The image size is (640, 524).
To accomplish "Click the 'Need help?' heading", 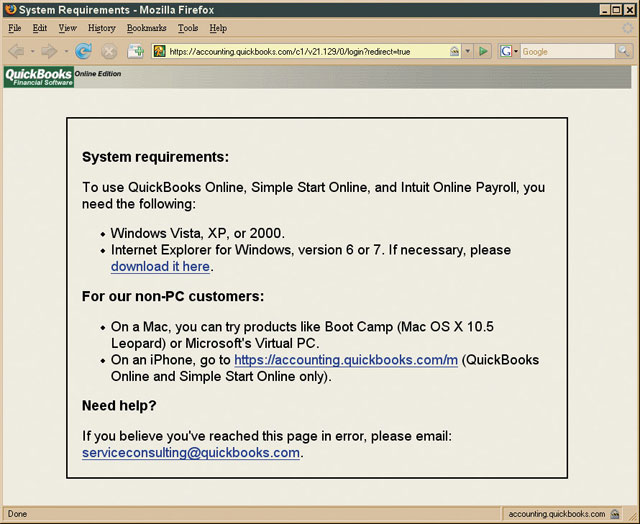I will coord(119,406).
